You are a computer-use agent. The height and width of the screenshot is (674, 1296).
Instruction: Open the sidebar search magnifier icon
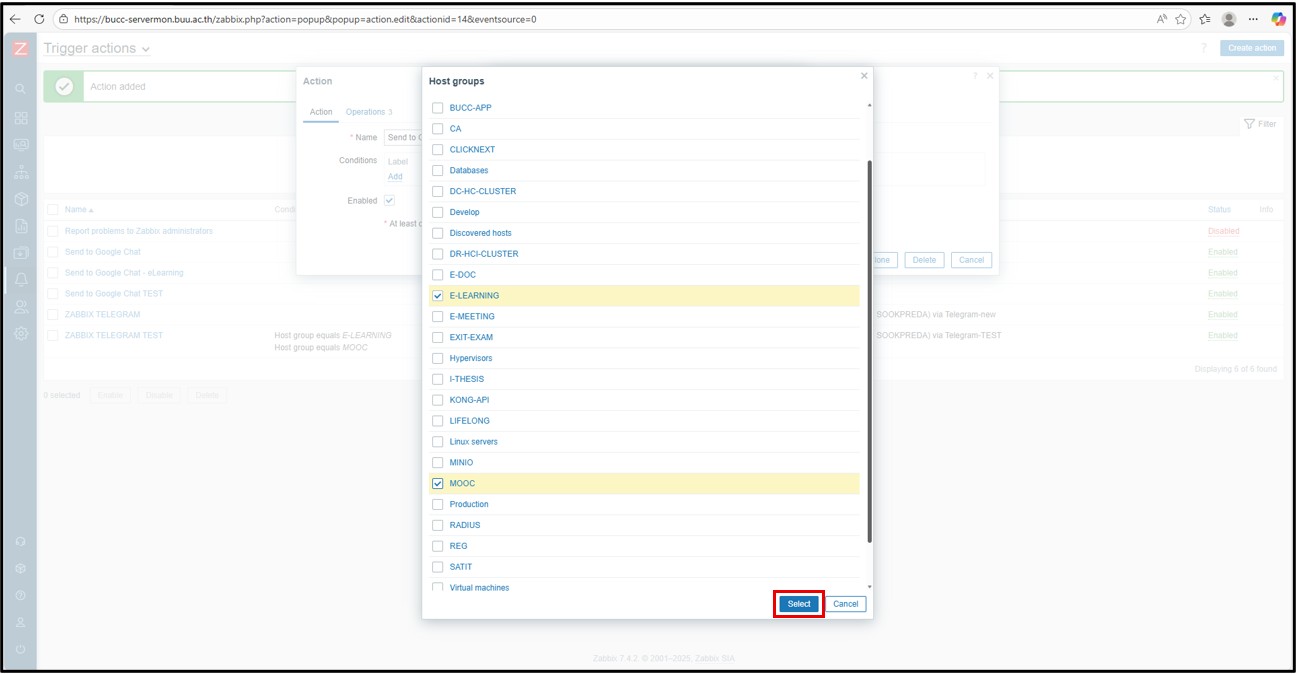(x=21, y=89)
